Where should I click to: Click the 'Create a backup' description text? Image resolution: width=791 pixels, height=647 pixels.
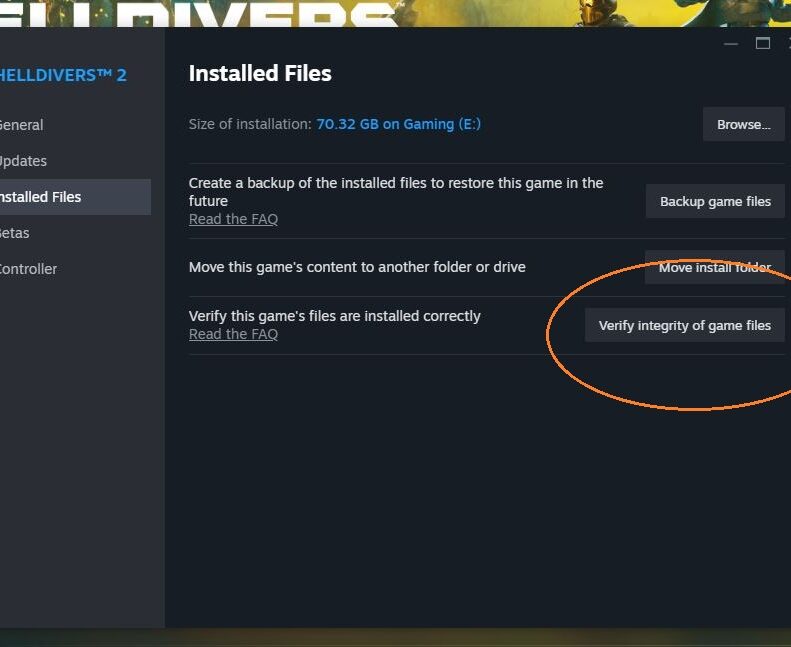[396, 192]
